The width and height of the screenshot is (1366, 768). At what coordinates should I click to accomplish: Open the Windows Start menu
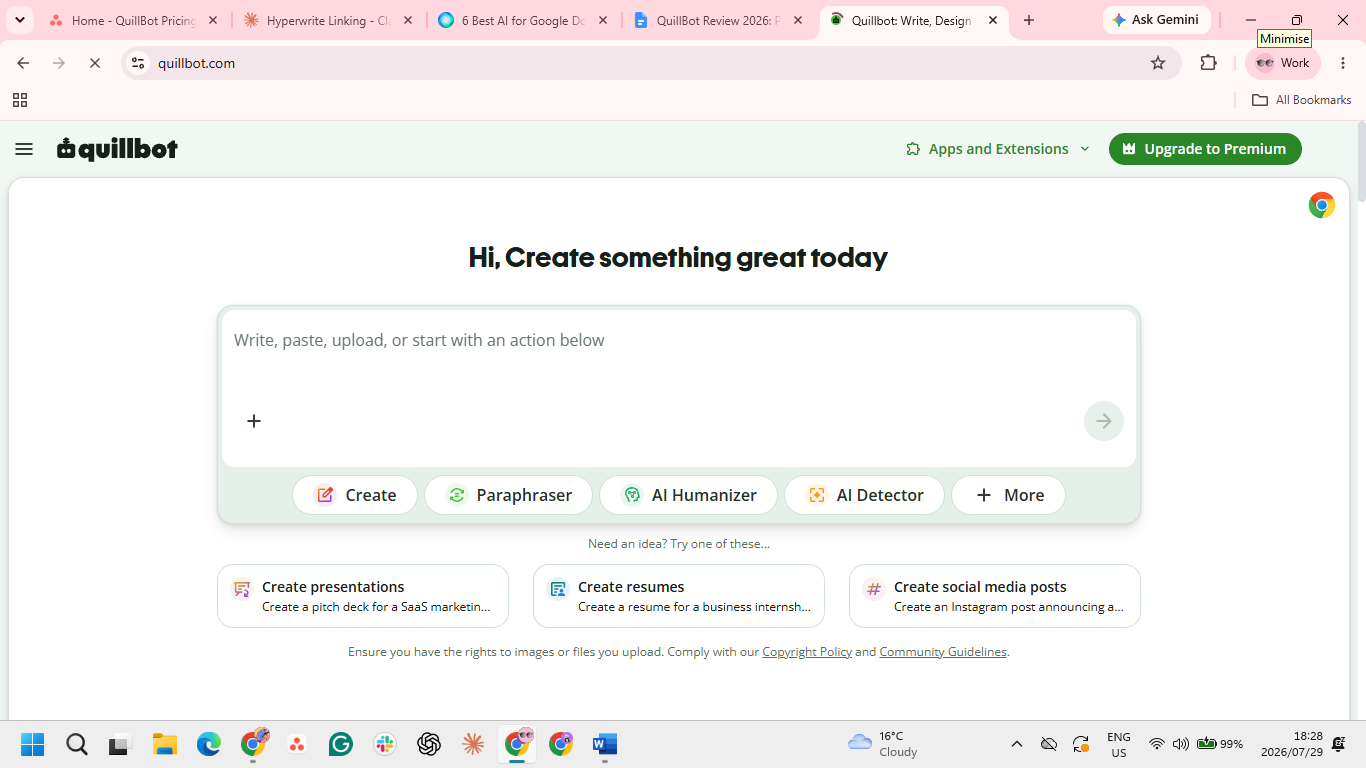pyautogui.click(x=33, y=744)
